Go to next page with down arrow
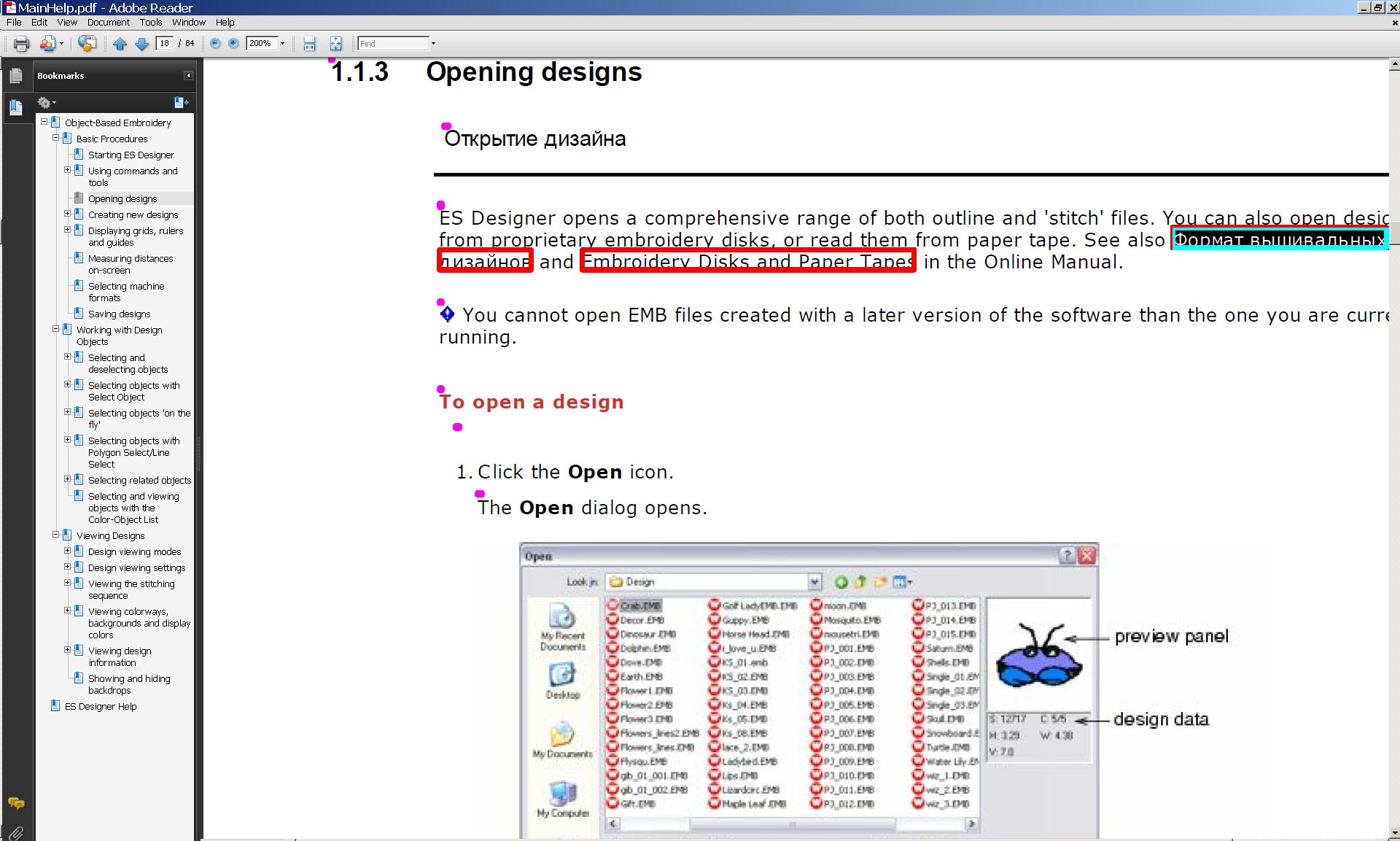 (x=142, y=44)
